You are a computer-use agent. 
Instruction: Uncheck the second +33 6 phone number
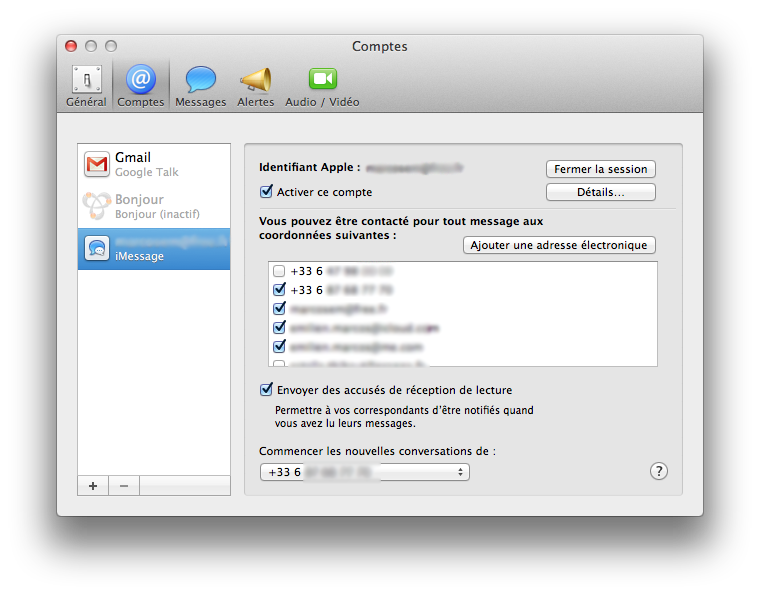pos(279,290)
